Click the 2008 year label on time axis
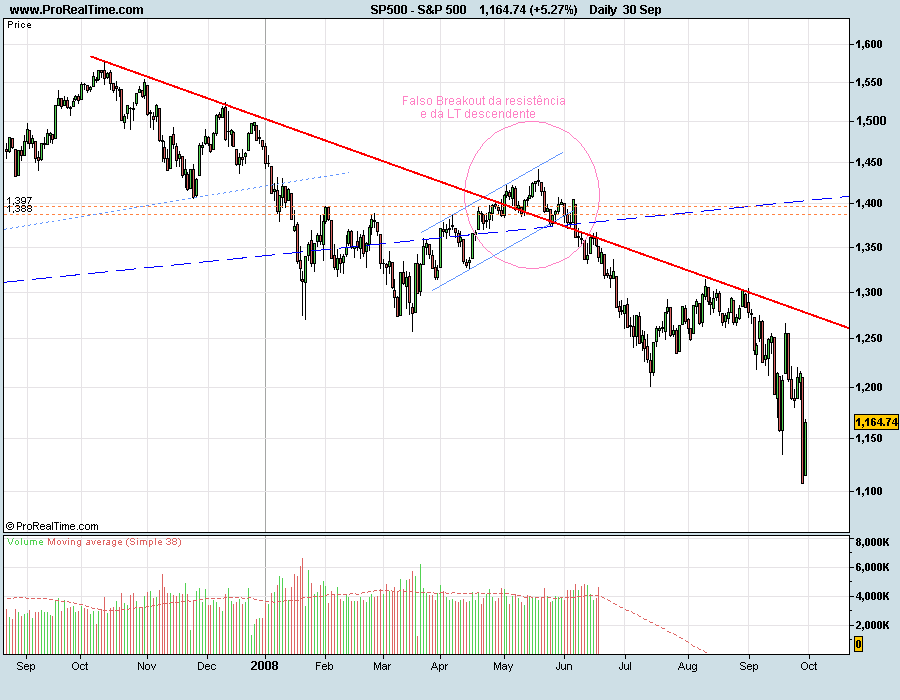 pyautogui.click(x=265, y=666)
